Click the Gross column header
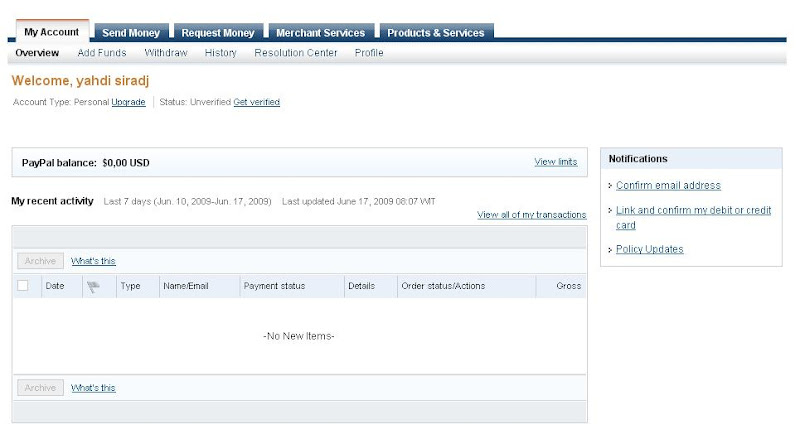800x434 pixels. [568, 286]
